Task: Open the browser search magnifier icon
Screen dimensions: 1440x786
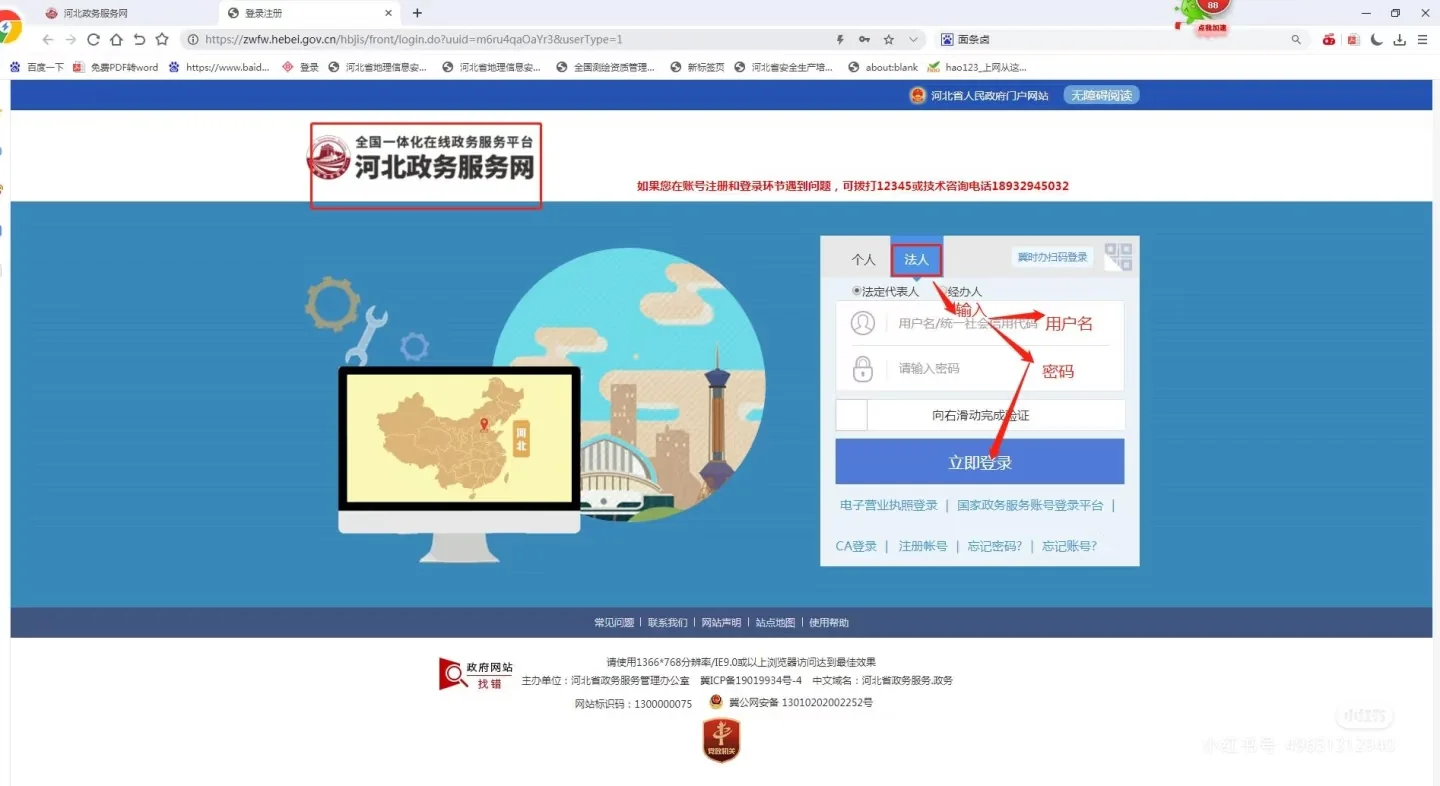Action: pos(1296,39)
